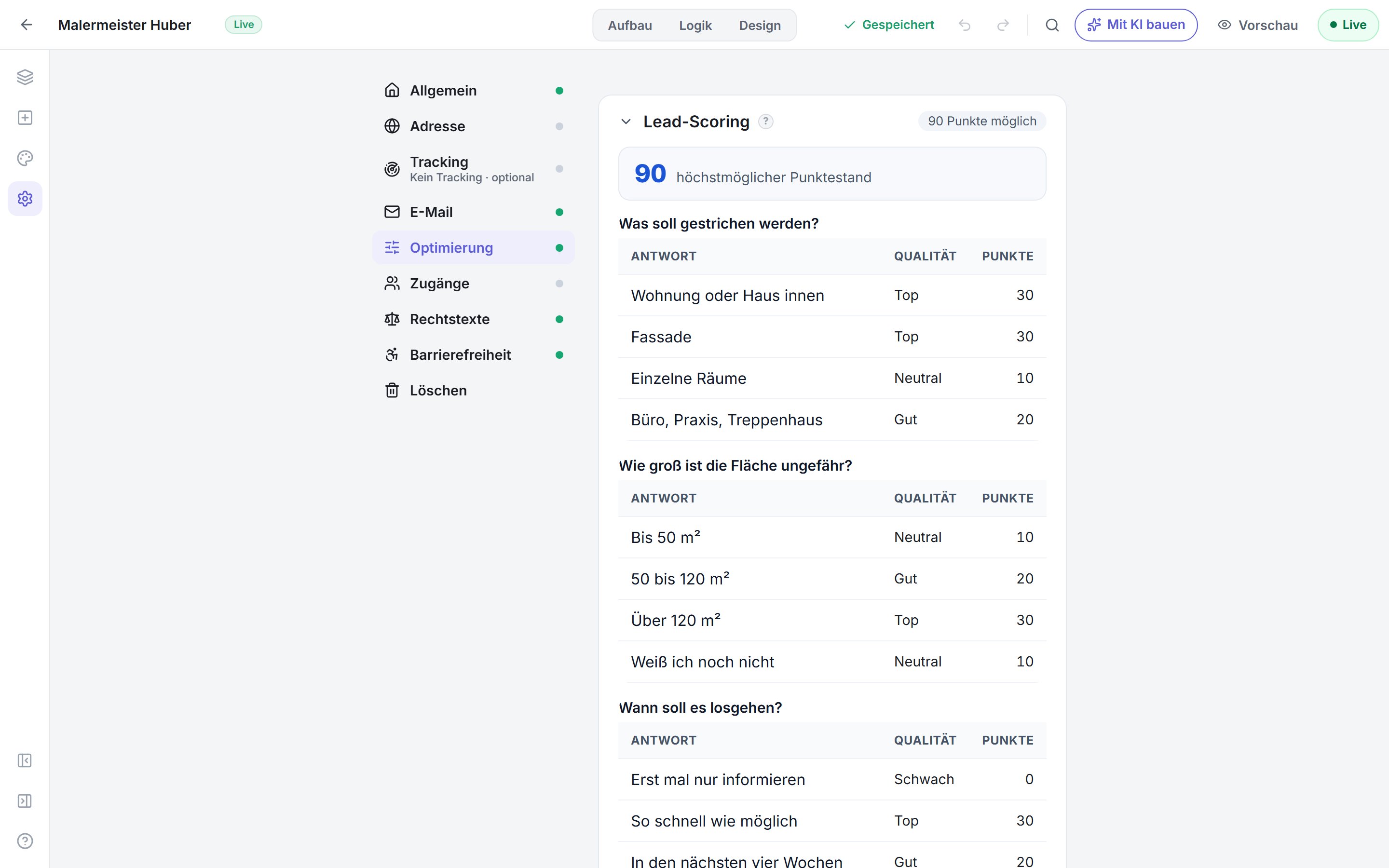Click the green Live button at top right
1389x868 pixels.
coord(1348,25)
